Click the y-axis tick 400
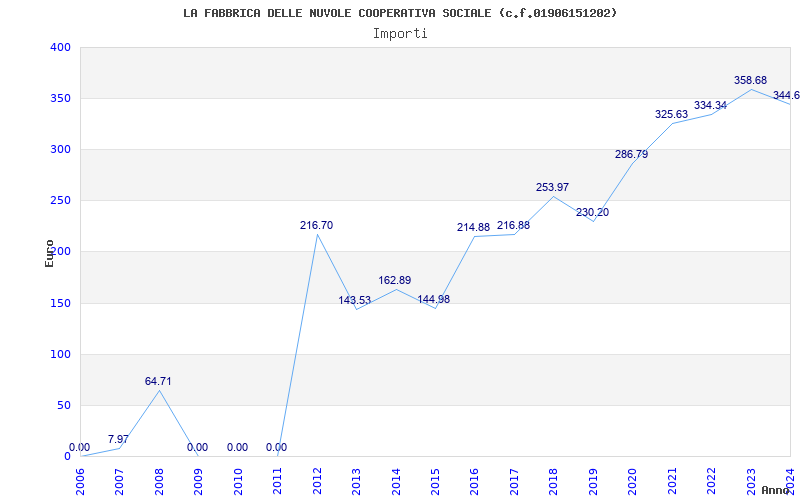 coord(60,47)
